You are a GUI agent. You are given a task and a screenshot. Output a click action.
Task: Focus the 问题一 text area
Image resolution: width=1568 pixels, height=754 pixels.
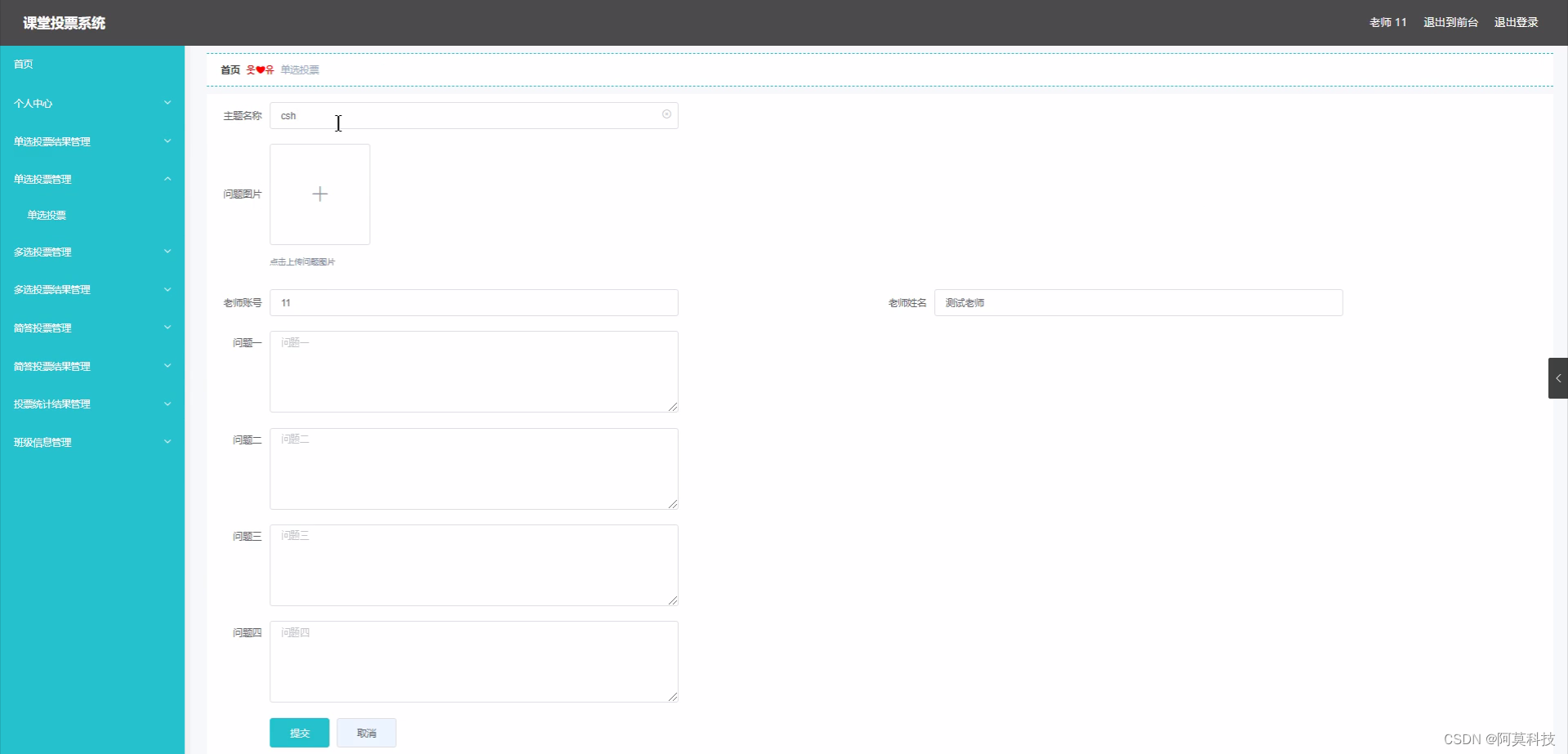click(474, 372)
